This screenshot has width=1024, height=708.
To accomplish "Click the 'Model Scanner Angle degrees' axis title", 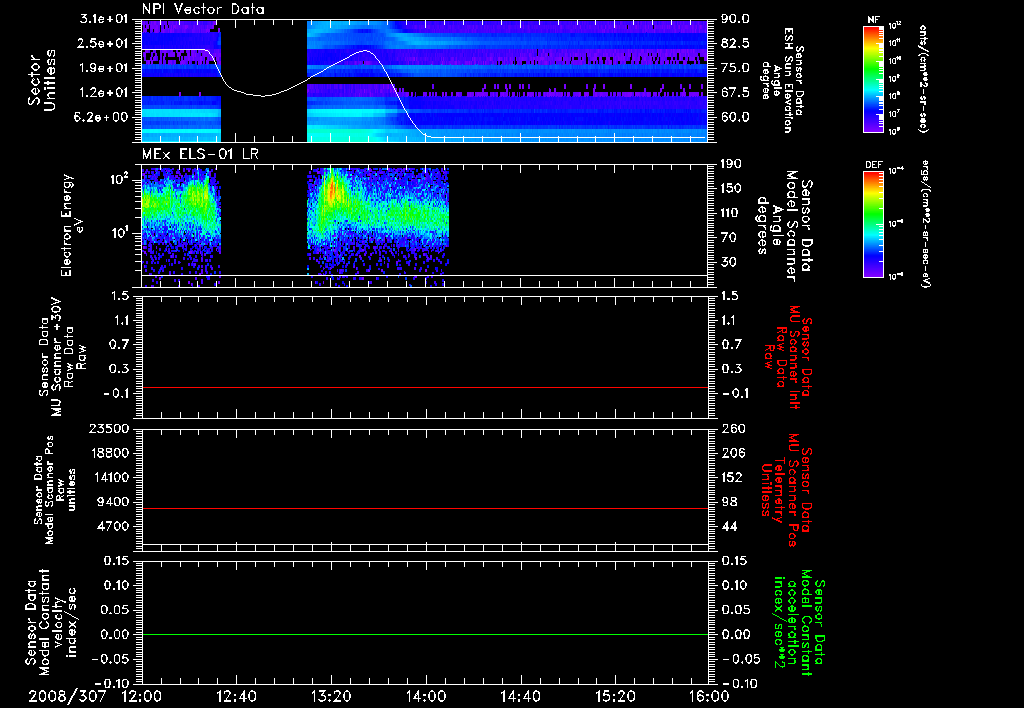I will [776, 226].
